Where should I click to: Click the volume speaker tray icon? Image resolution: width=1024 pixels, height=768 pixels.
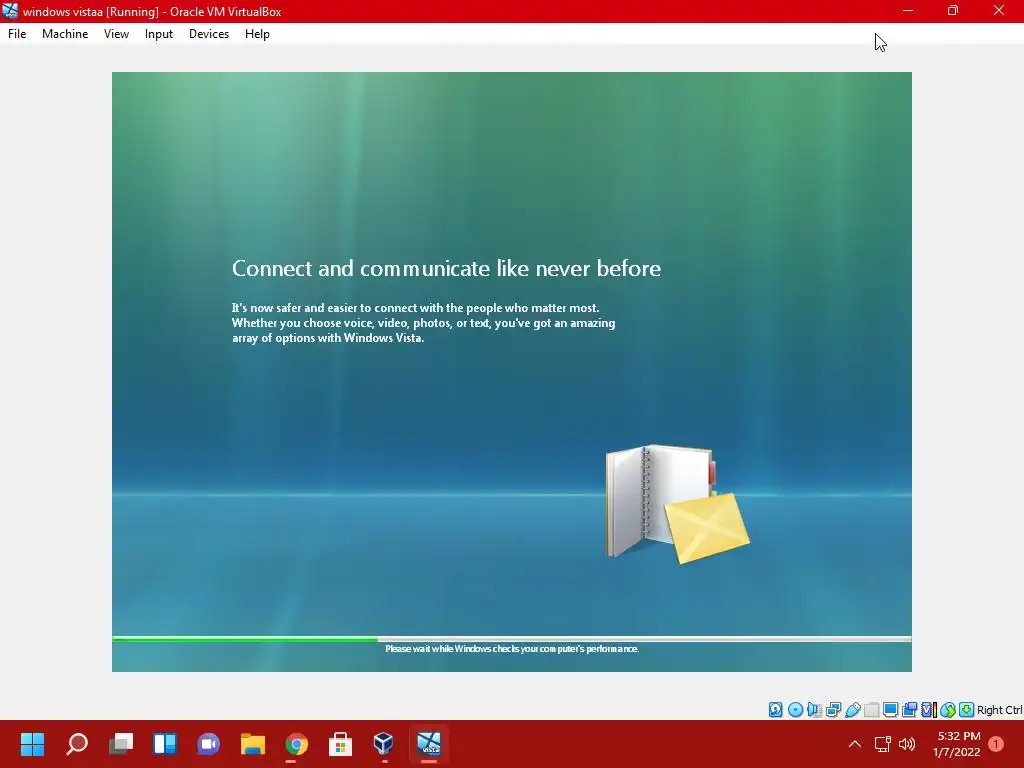907,744
